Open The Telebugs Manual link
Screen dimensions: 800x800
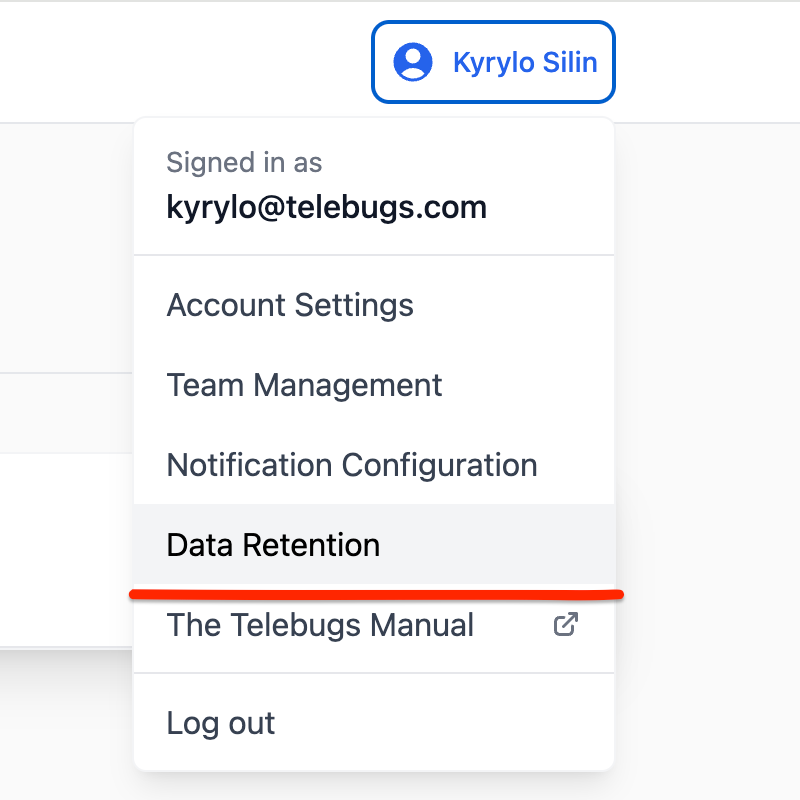point(320,625)
